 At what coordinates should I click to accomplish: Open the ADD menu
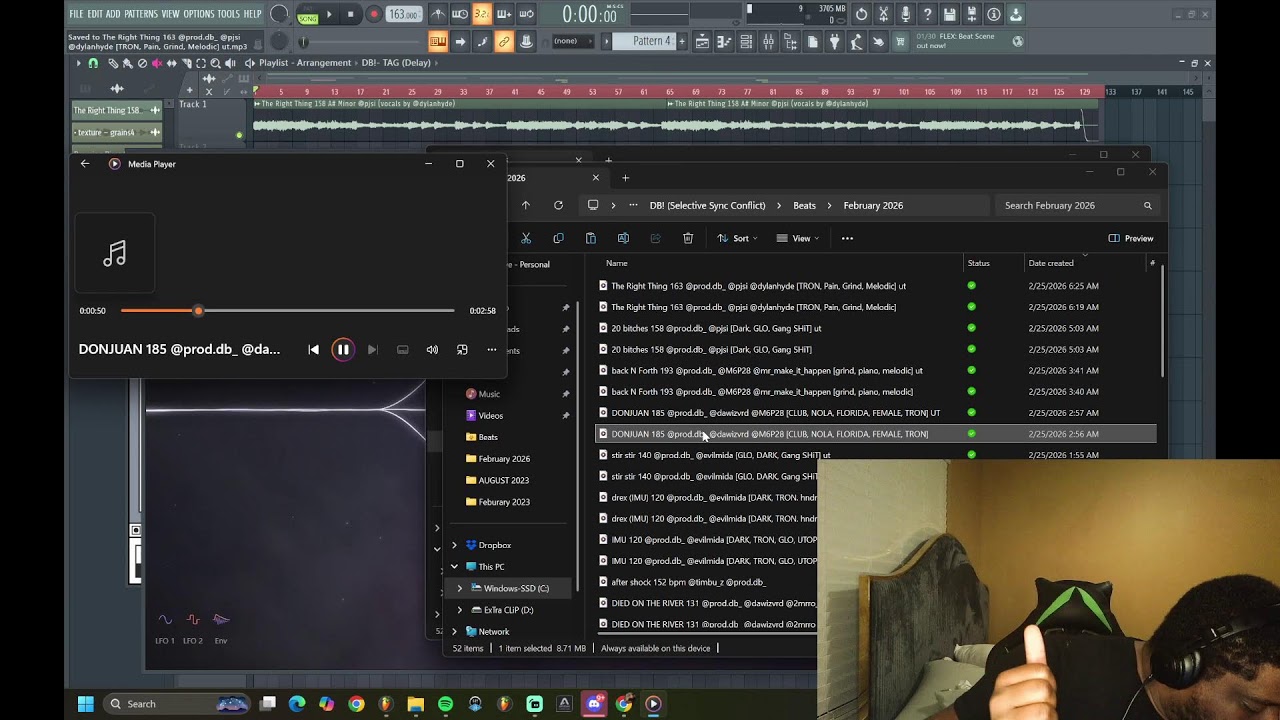tap(113, 14)
